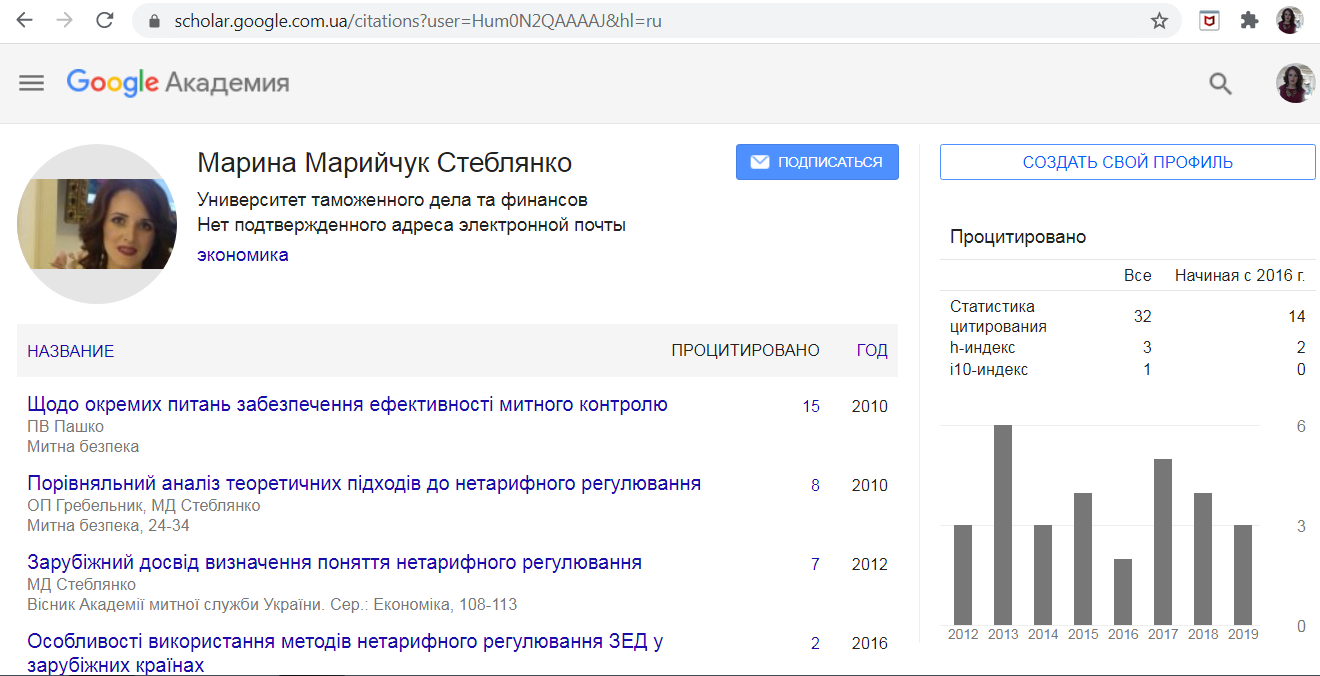Viewport: 1320px width, 676px height.
Task: Click the address bar URL
Action: [x=418, y=21]
